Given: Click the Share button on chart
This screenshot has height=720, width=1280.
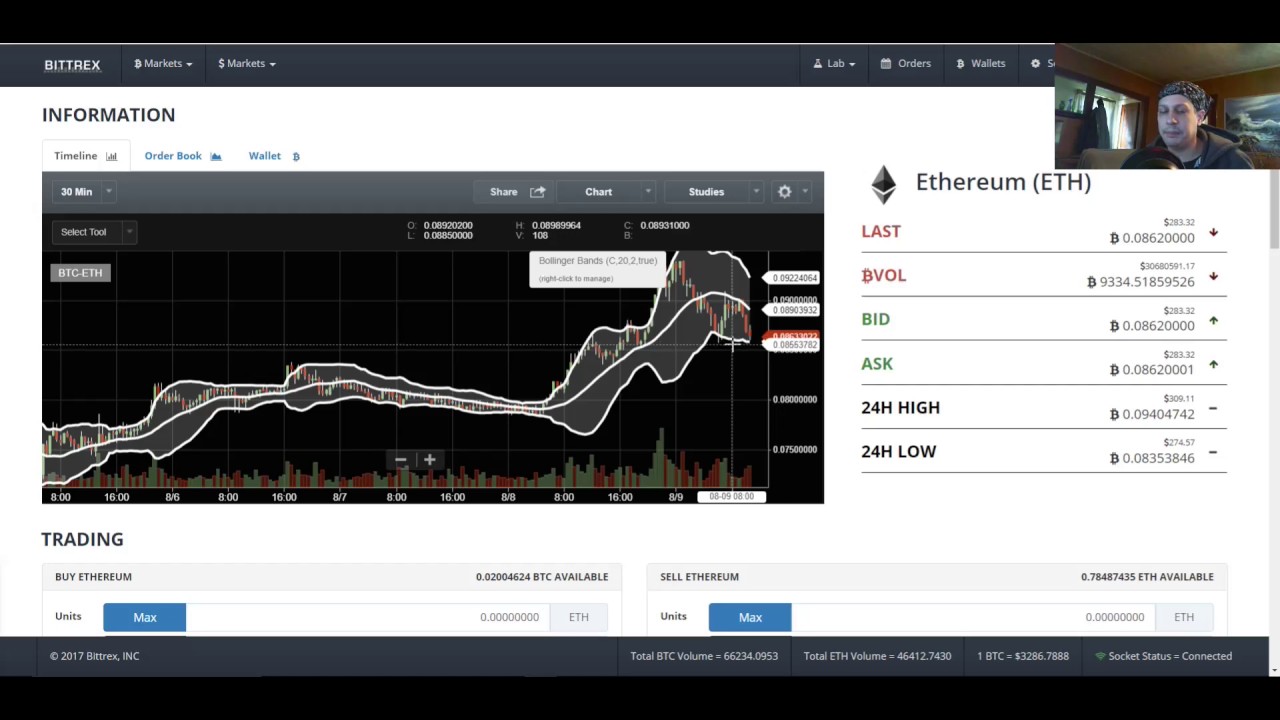Looking at the screenshot, I should [516, 192].
